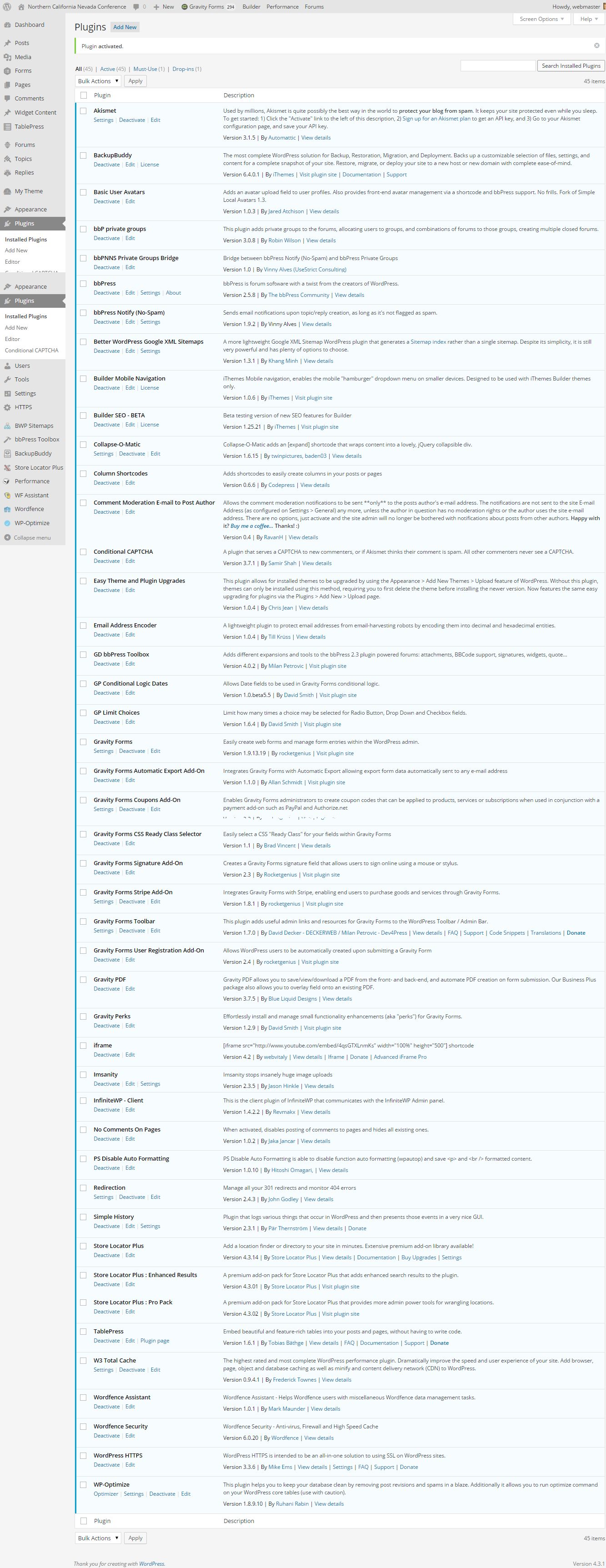Click Apply button below the plugin table
The width and height of the screenshot is (606, 1568).
tap(135, 1538)
